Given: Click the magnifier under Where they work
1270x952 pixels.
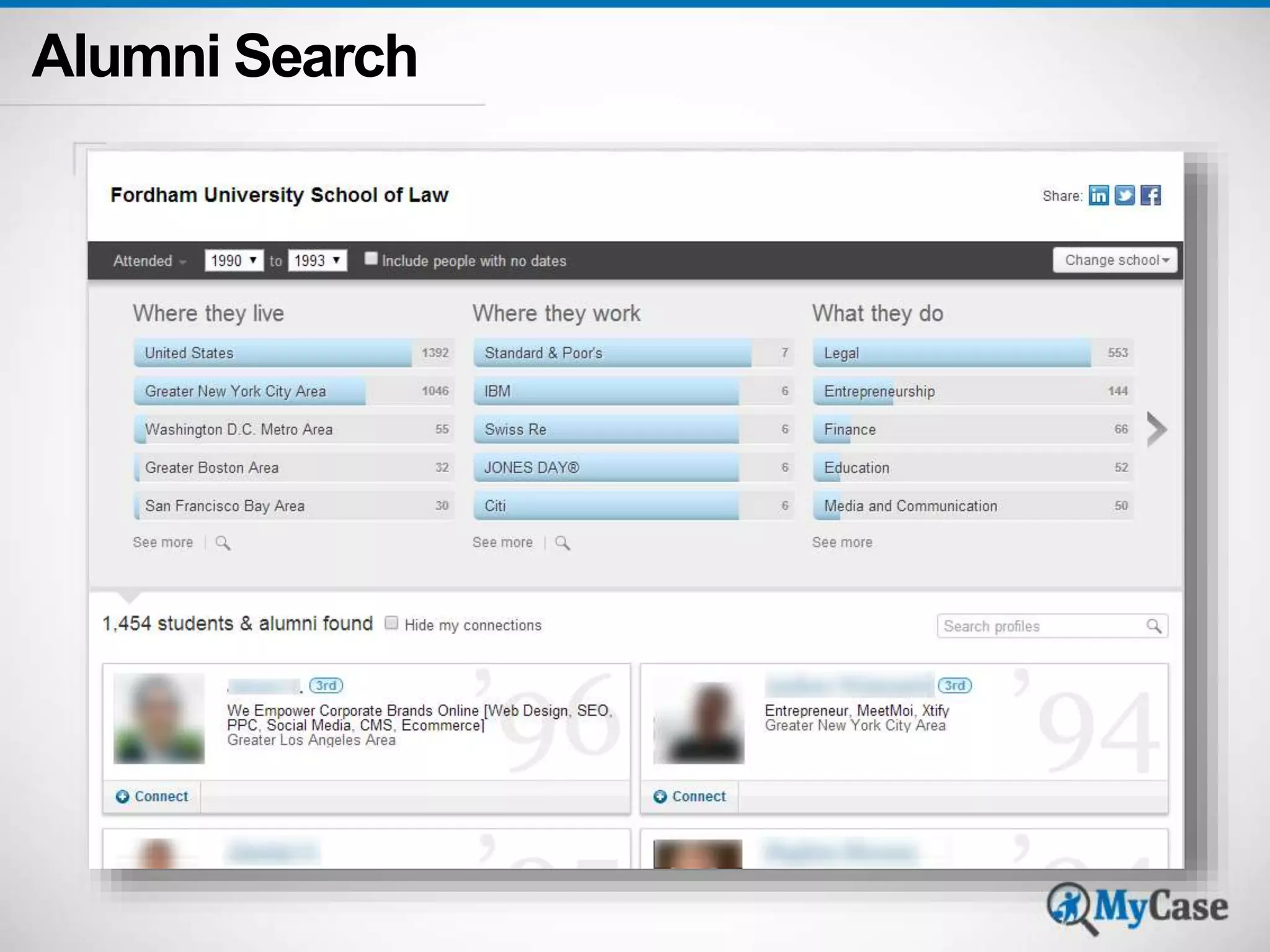Looking at the screenshot, I should tap(562, 543).
